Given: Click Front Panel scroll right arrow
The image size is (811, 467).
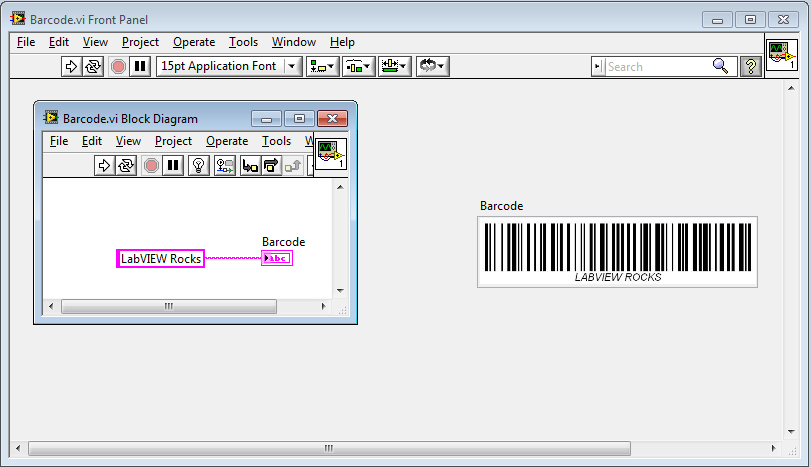Looking at the screenshot, I should [774, 448].
